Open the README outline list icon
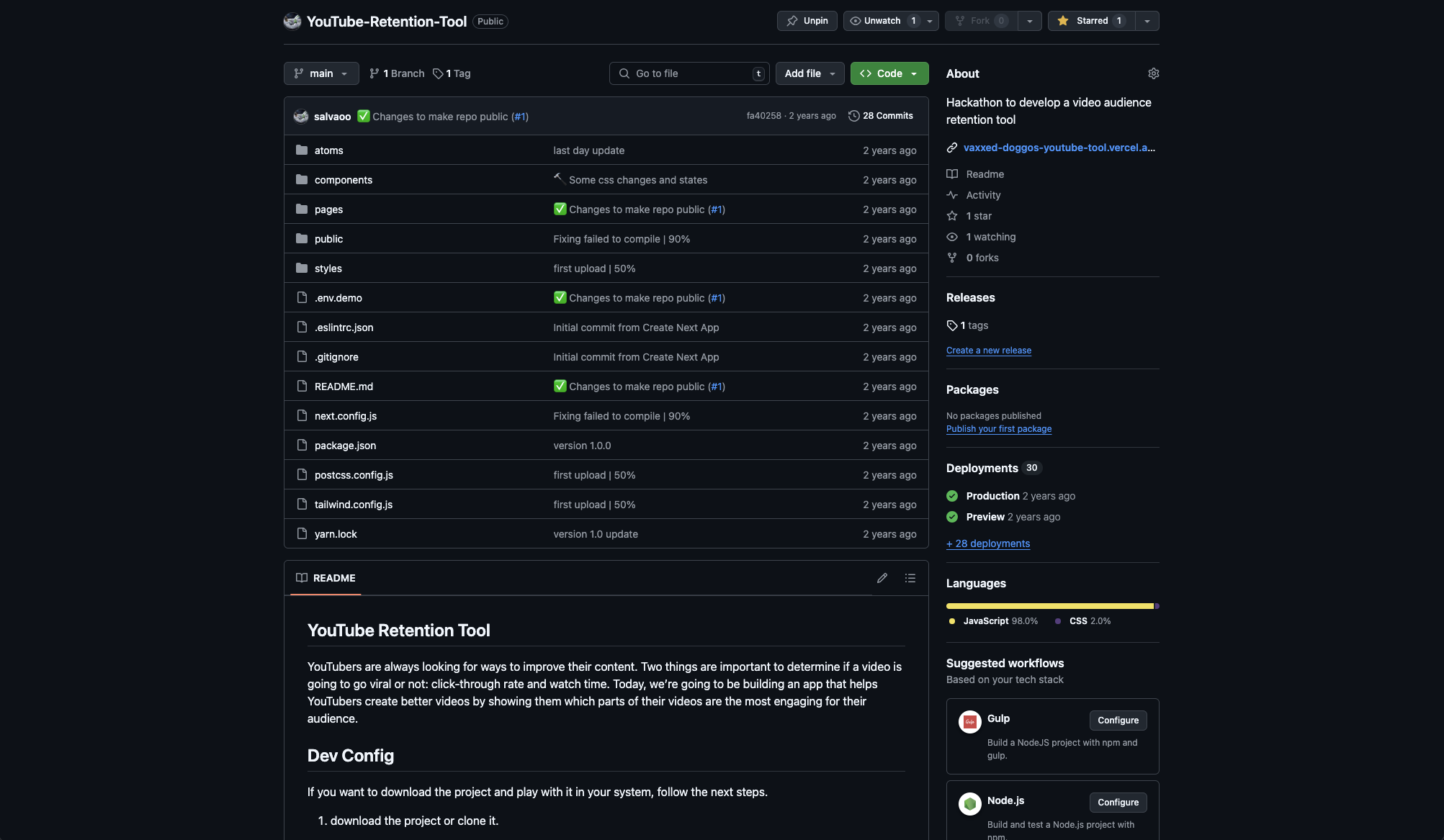The image size is (1444, 840). click(910, 577)
